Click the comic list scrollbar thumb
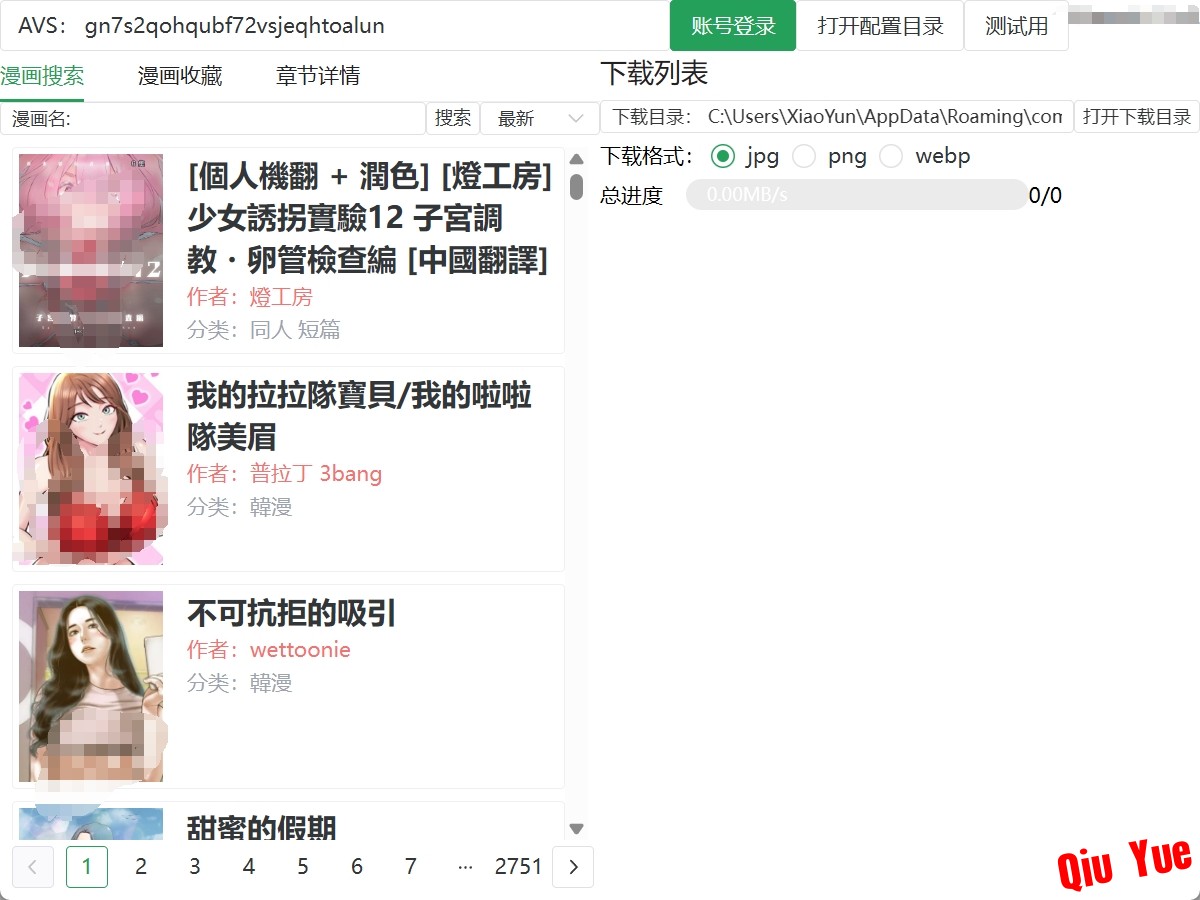The height and width of the screenshot is (900, 1200). [576, 187]
